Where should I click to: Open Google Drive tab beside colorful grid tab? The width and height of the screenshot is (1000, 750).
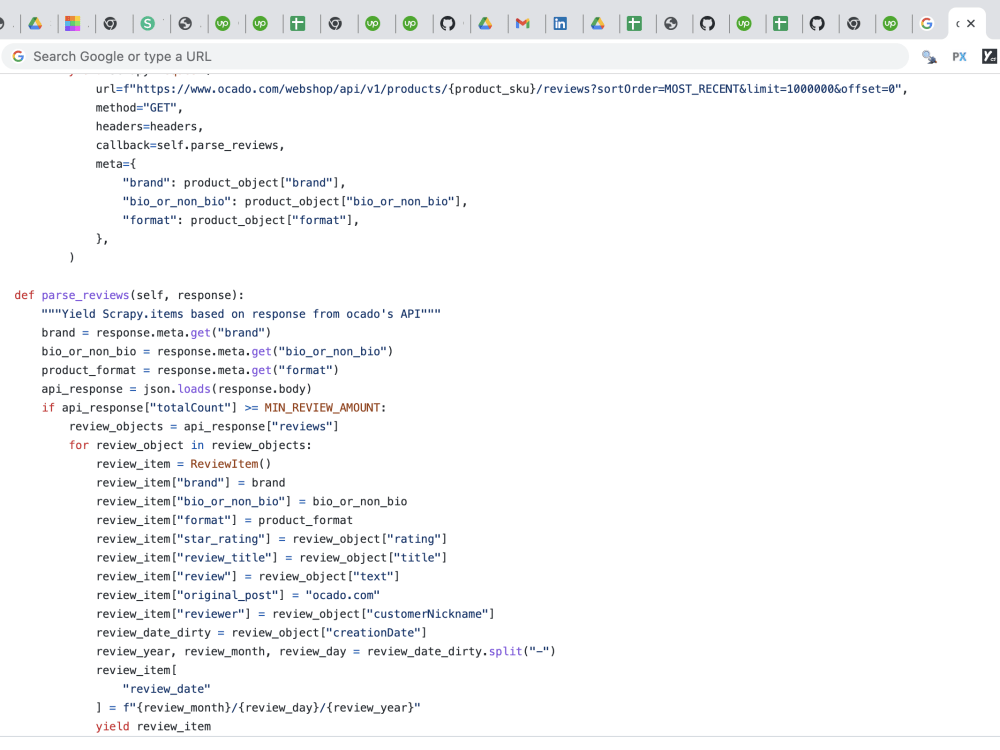tap(35, 24)
